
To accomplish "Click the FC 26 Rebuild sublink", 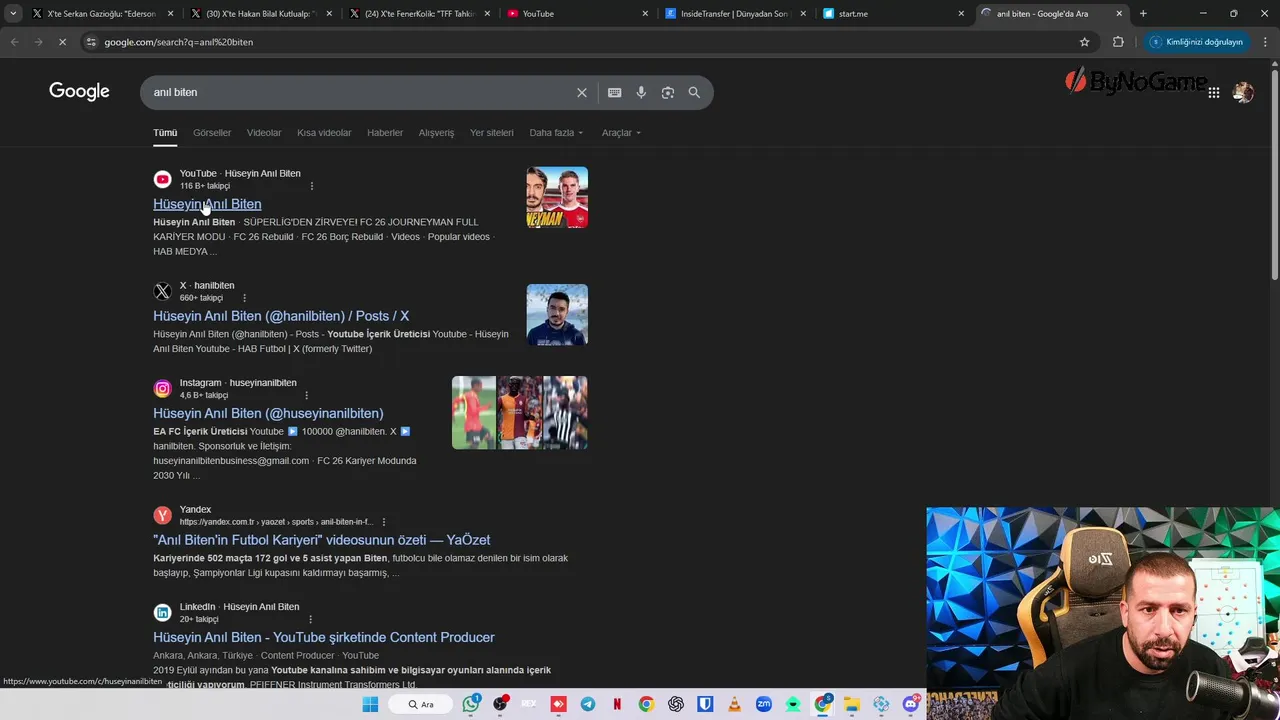I will [x=263, y=237].
